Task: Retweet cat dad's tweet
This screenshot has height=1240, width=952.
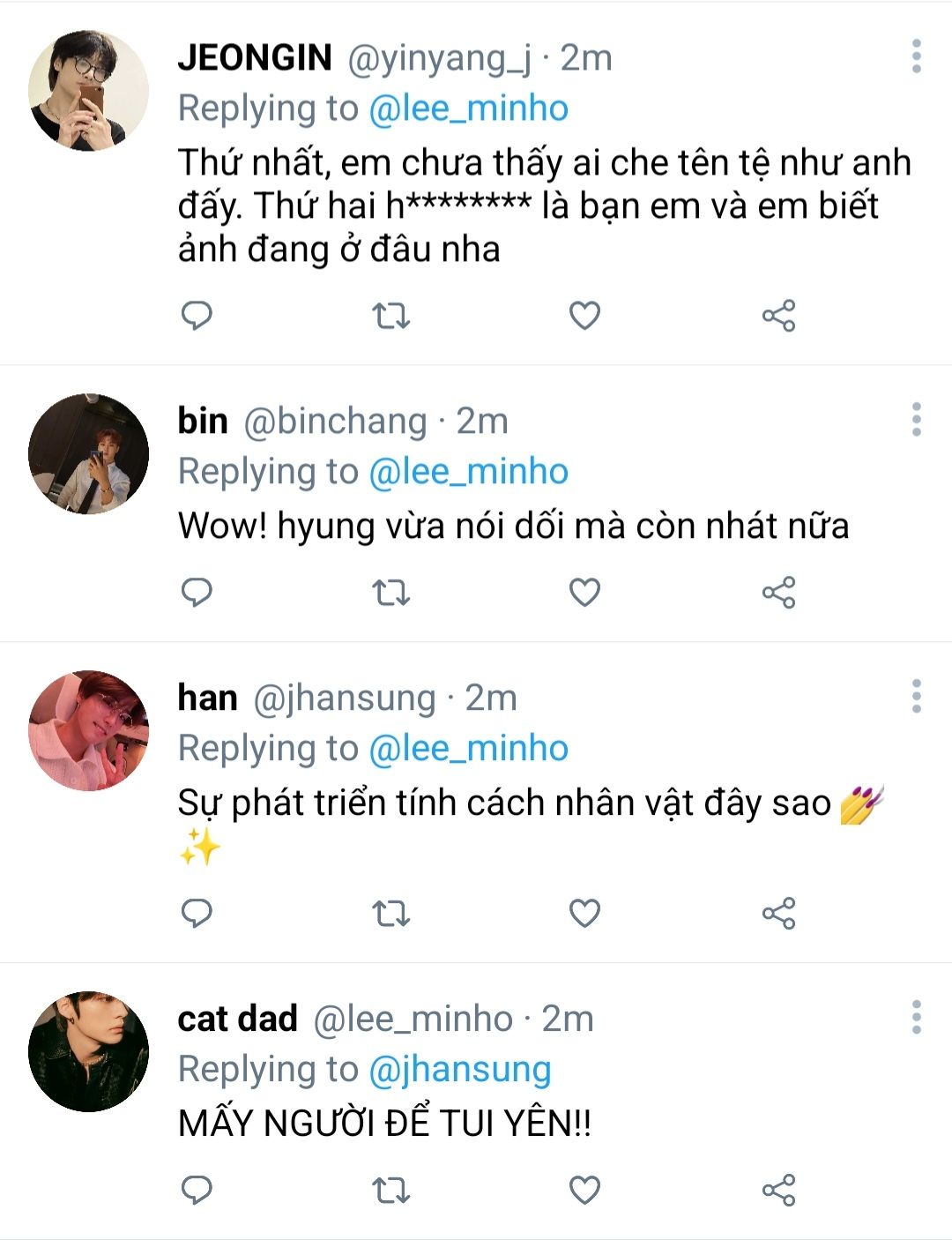Action: coord(390,1190)
